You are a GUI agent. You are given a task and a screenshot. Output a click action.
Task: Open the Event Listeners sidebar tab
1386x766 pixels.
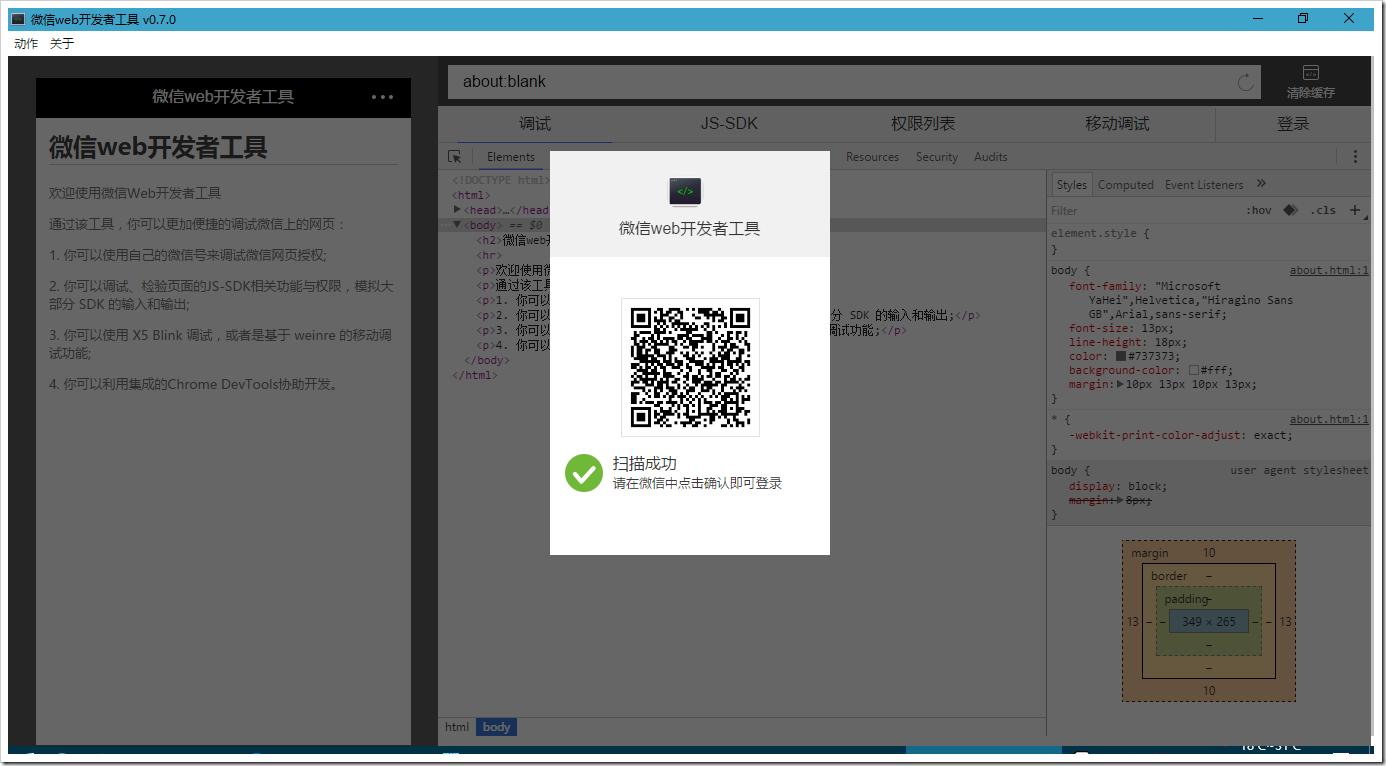click(x=1204, y=185)
